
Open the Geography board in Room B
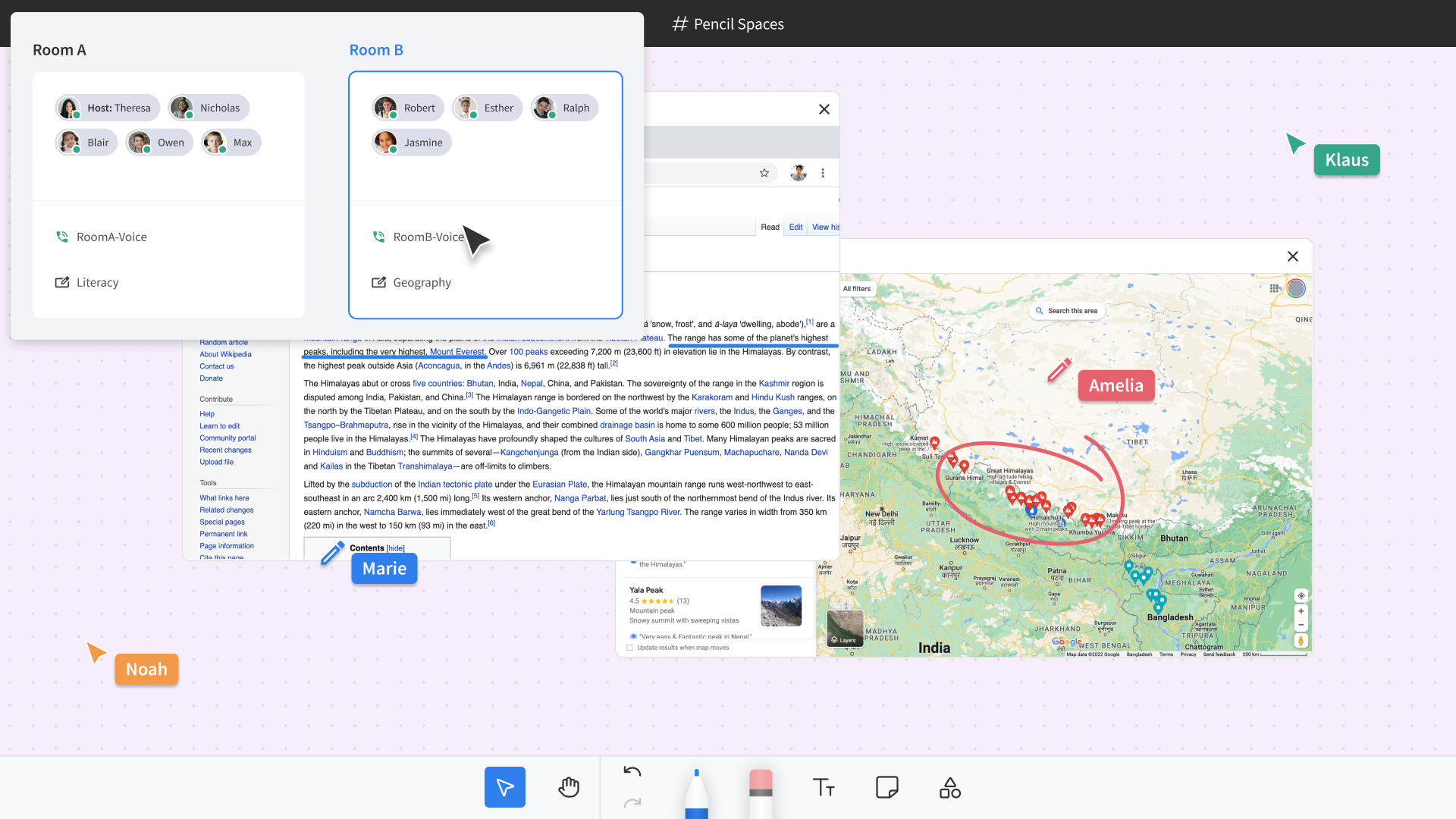(x=412, y=282)
